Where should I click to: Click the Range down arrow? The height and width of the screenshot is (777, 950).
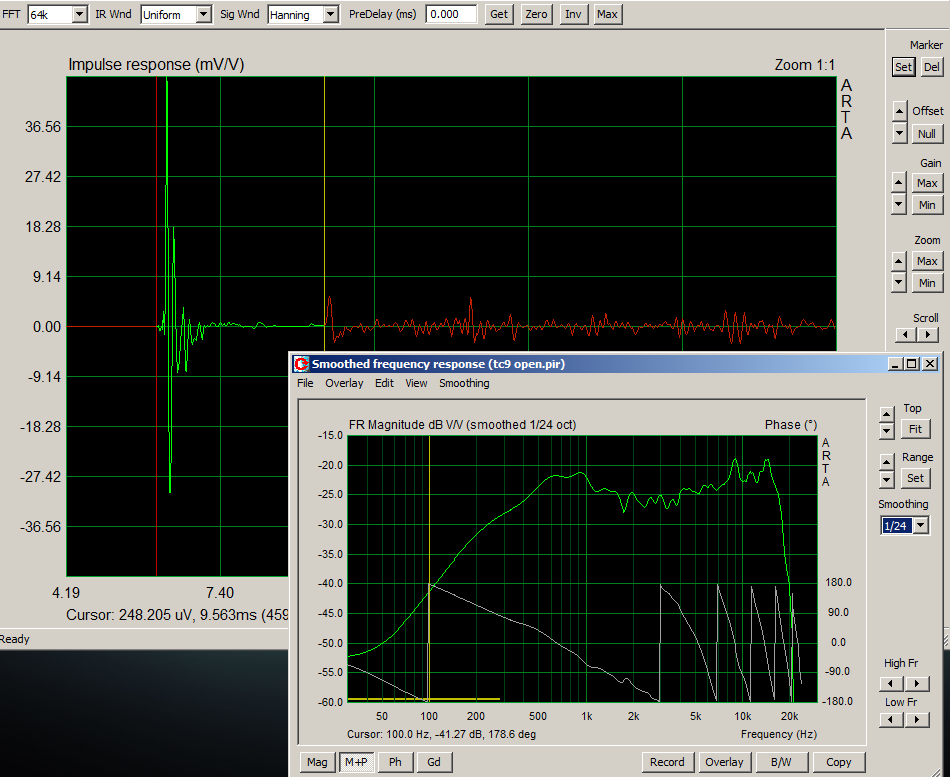886,479
